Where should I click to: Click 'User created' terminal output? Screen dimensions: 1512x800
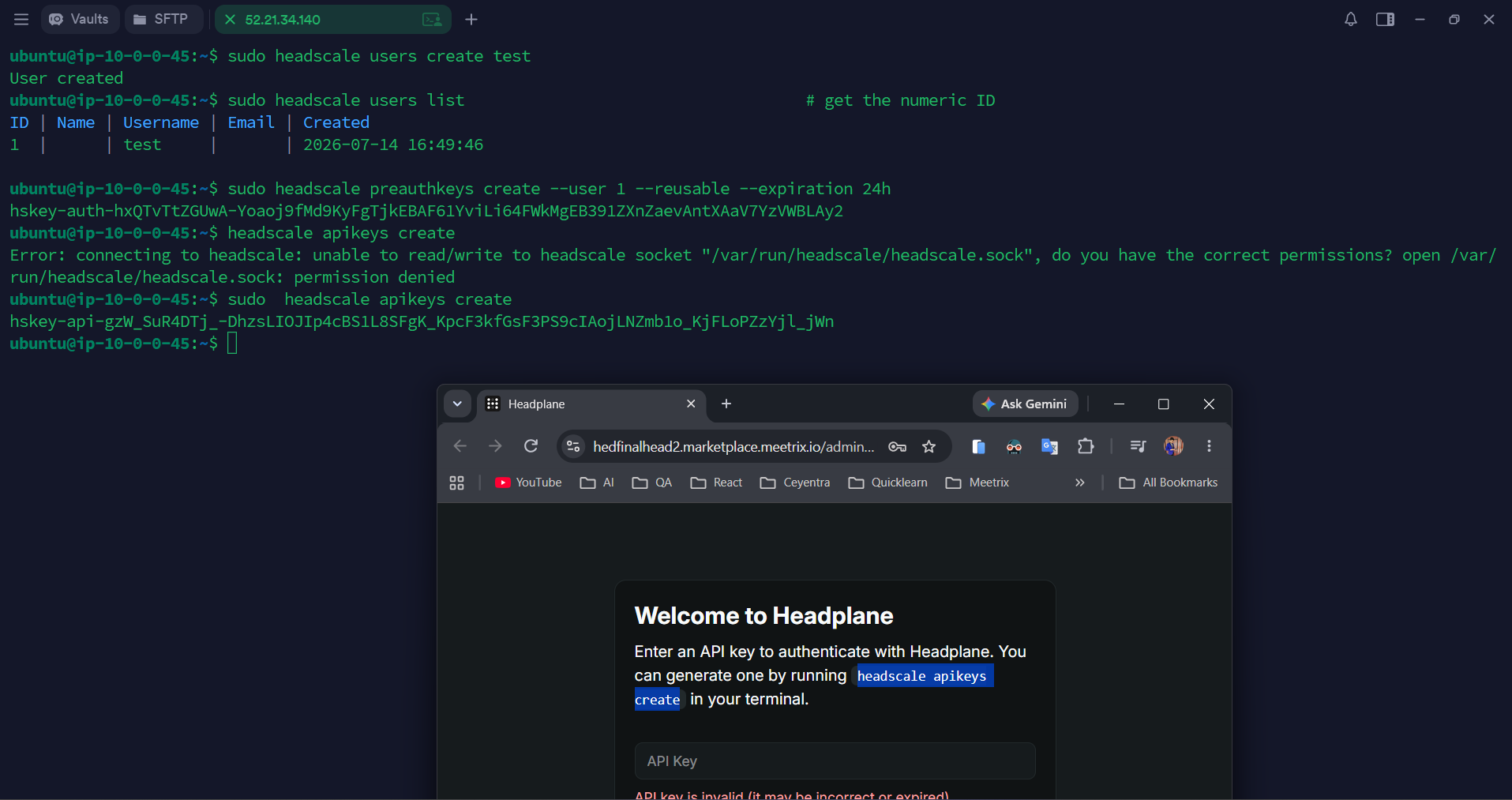click(x=66, y=78)
